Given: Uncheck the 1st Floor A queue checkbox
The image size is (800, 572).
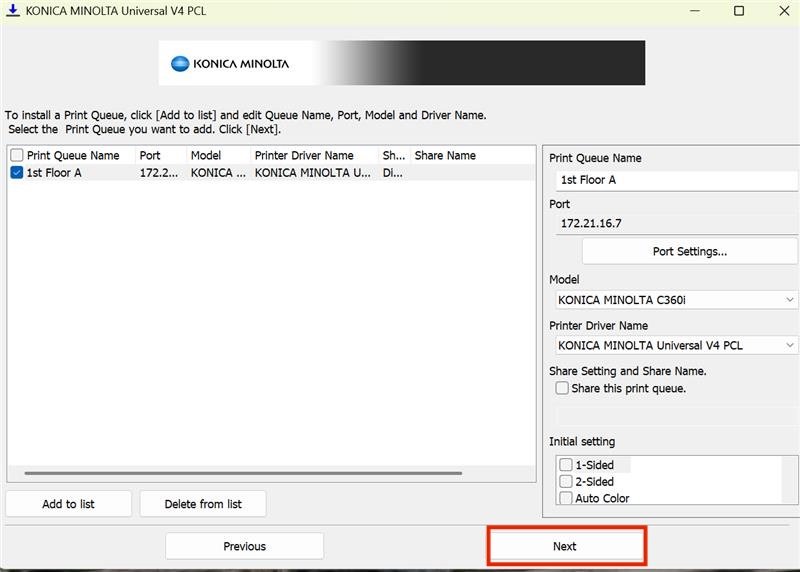Looking at the screenshot, I should [x=17, y=172].
